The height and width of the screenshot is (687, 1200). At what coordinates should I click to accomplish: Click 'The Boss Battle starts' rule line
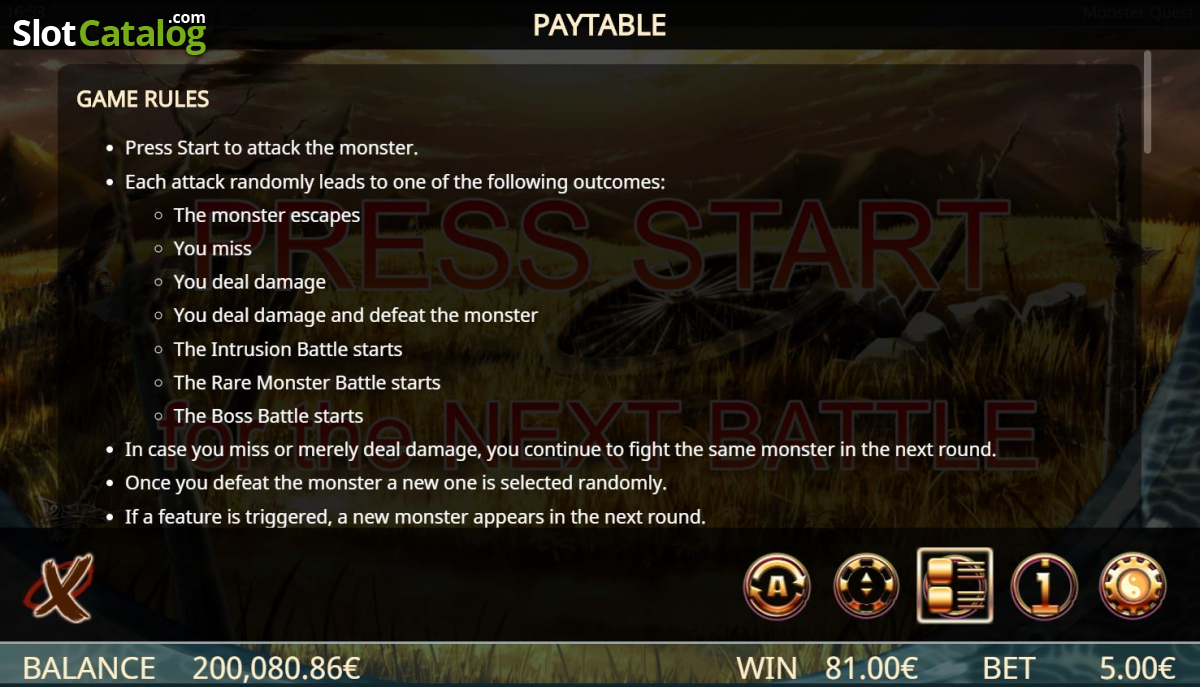coord(268,416)
